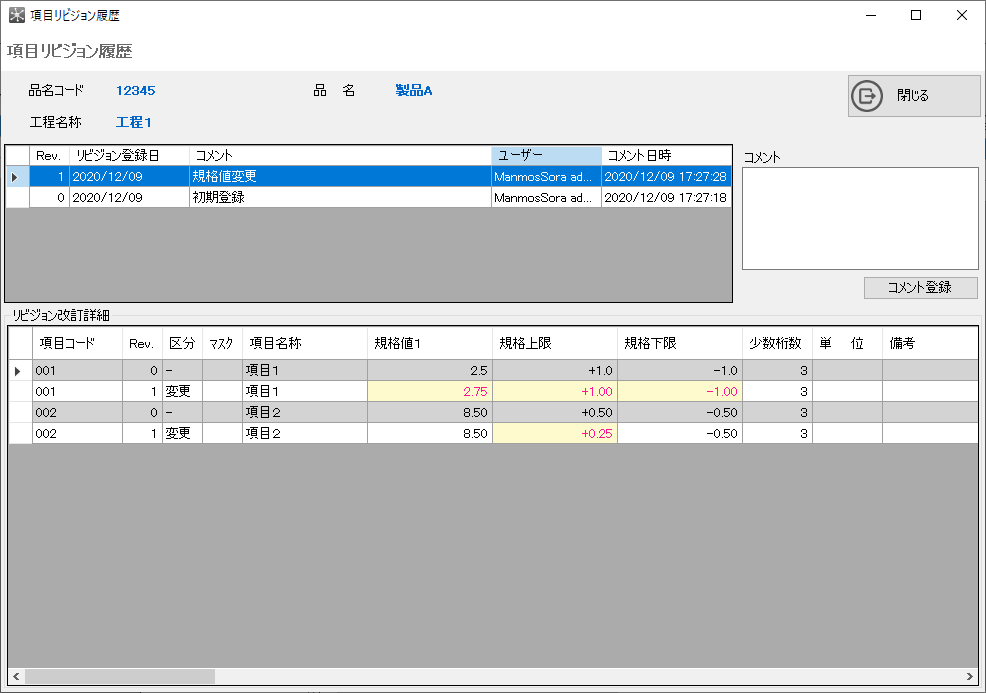Click the 規格値1 column header
This screenshot has height=693, width=986.
429,343
